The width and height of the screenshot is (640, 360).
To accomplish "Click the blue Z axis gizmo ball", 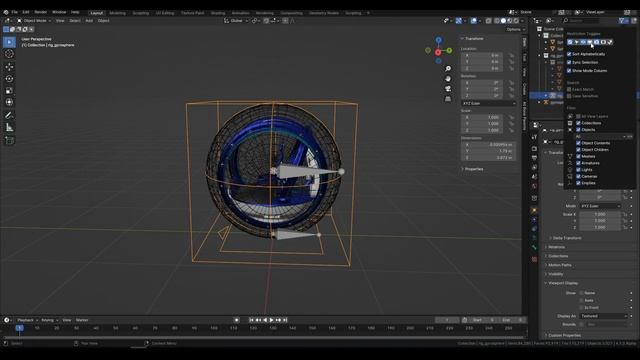I will pos(438,40).
